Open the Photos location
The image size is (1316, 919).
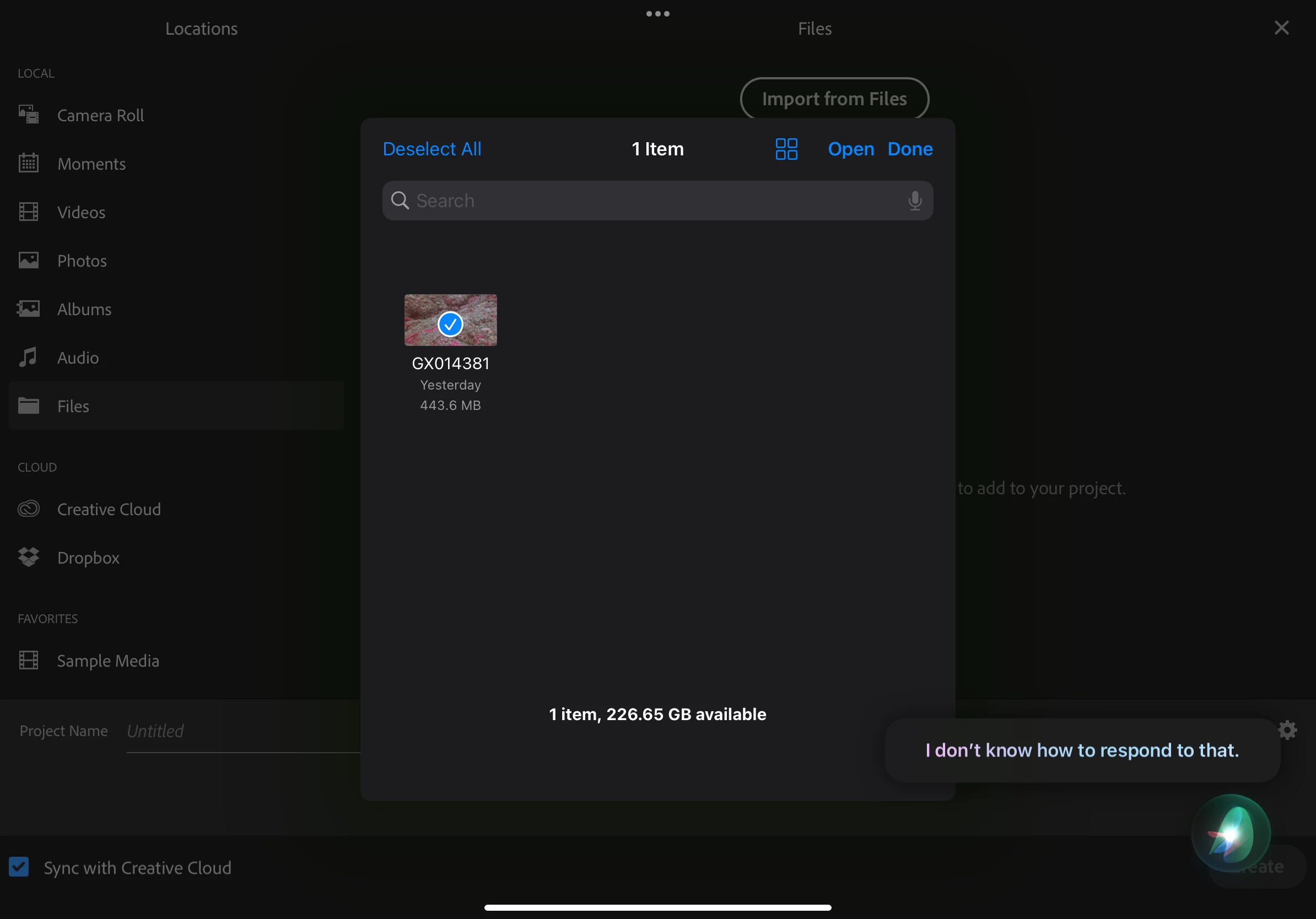(x=82, y=261)
